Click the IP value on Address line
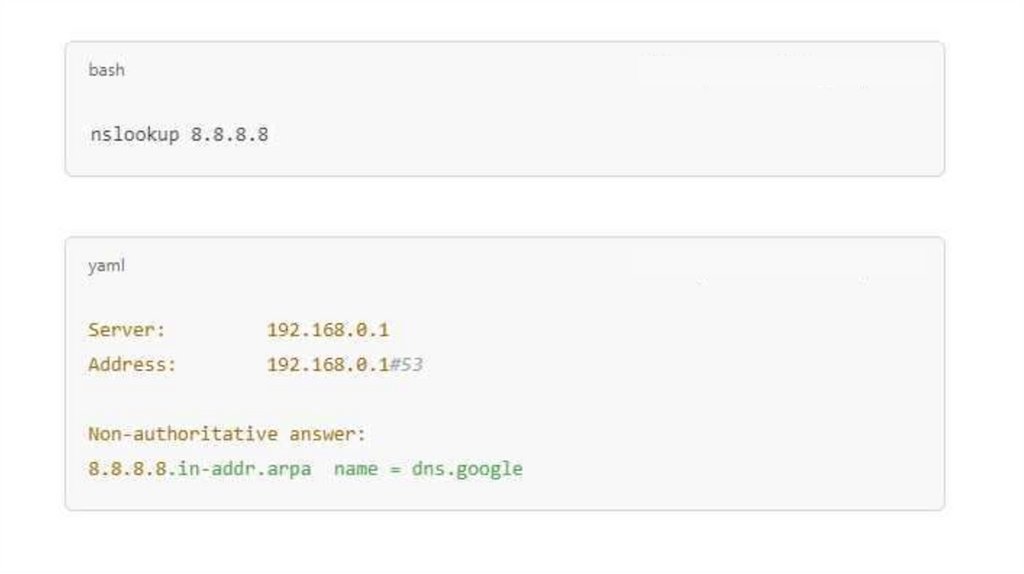 pyautogui.click(x=327, y=365)
